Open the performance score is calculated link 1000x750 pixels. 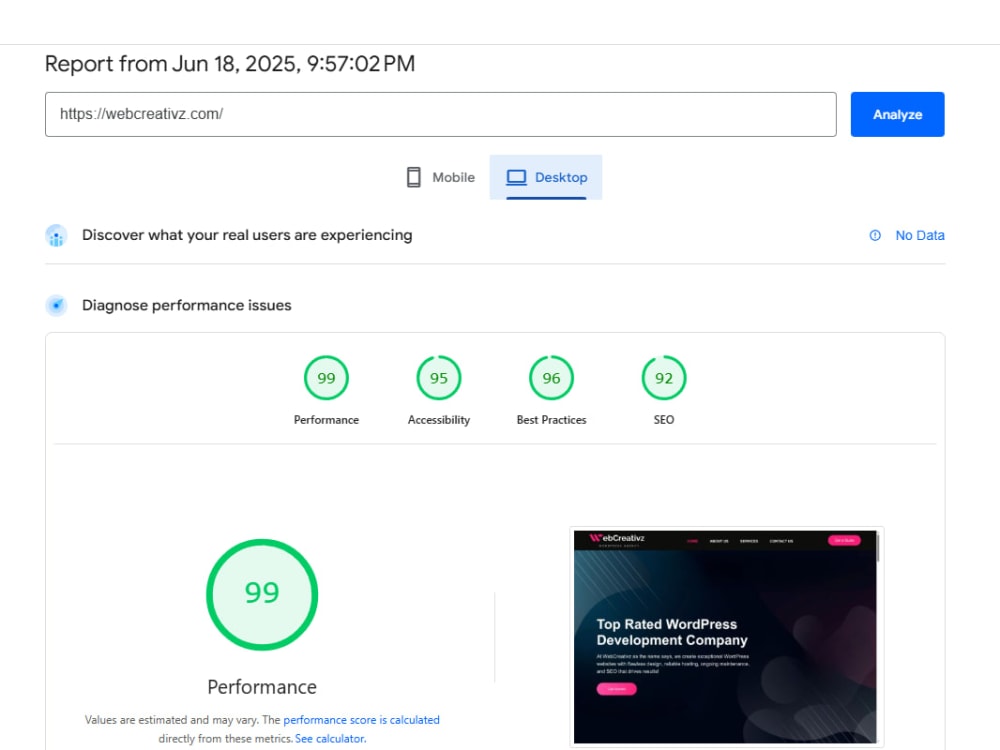362,719
